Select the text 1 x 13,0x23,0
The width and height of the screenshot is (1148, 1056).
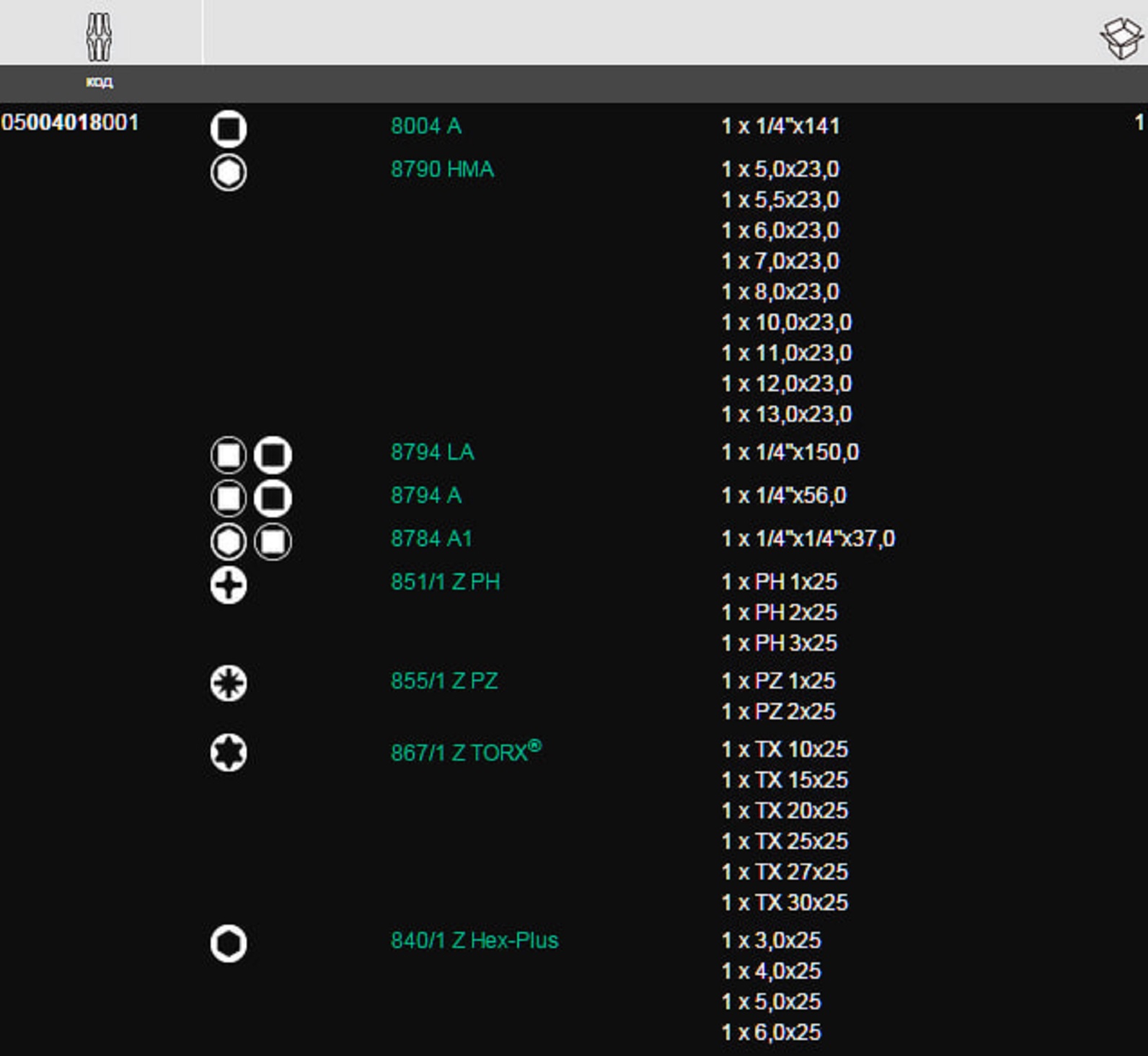pos(787,414)
